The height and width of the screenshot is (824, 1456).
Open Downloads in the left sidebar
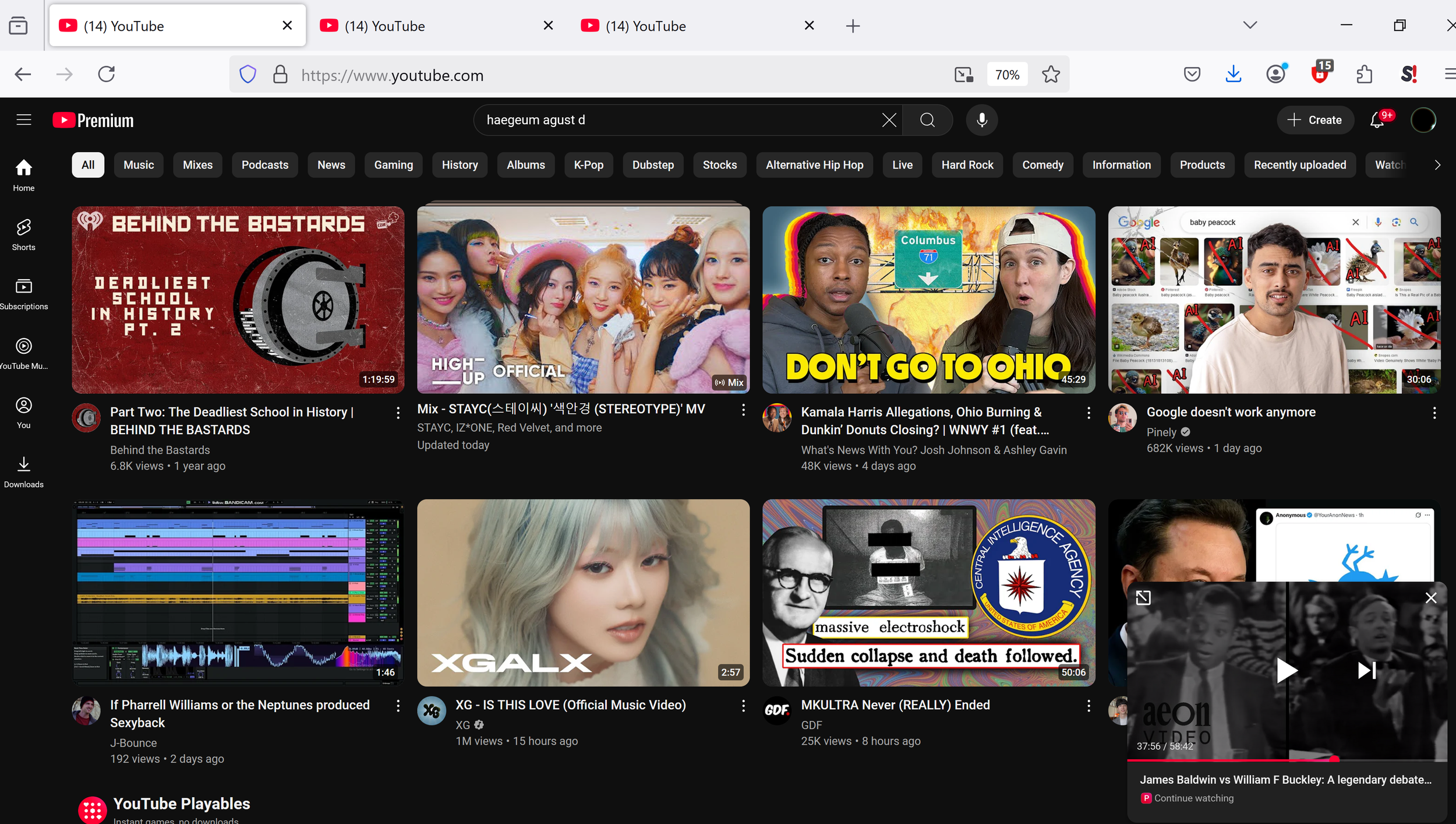[x=23, y=471]
